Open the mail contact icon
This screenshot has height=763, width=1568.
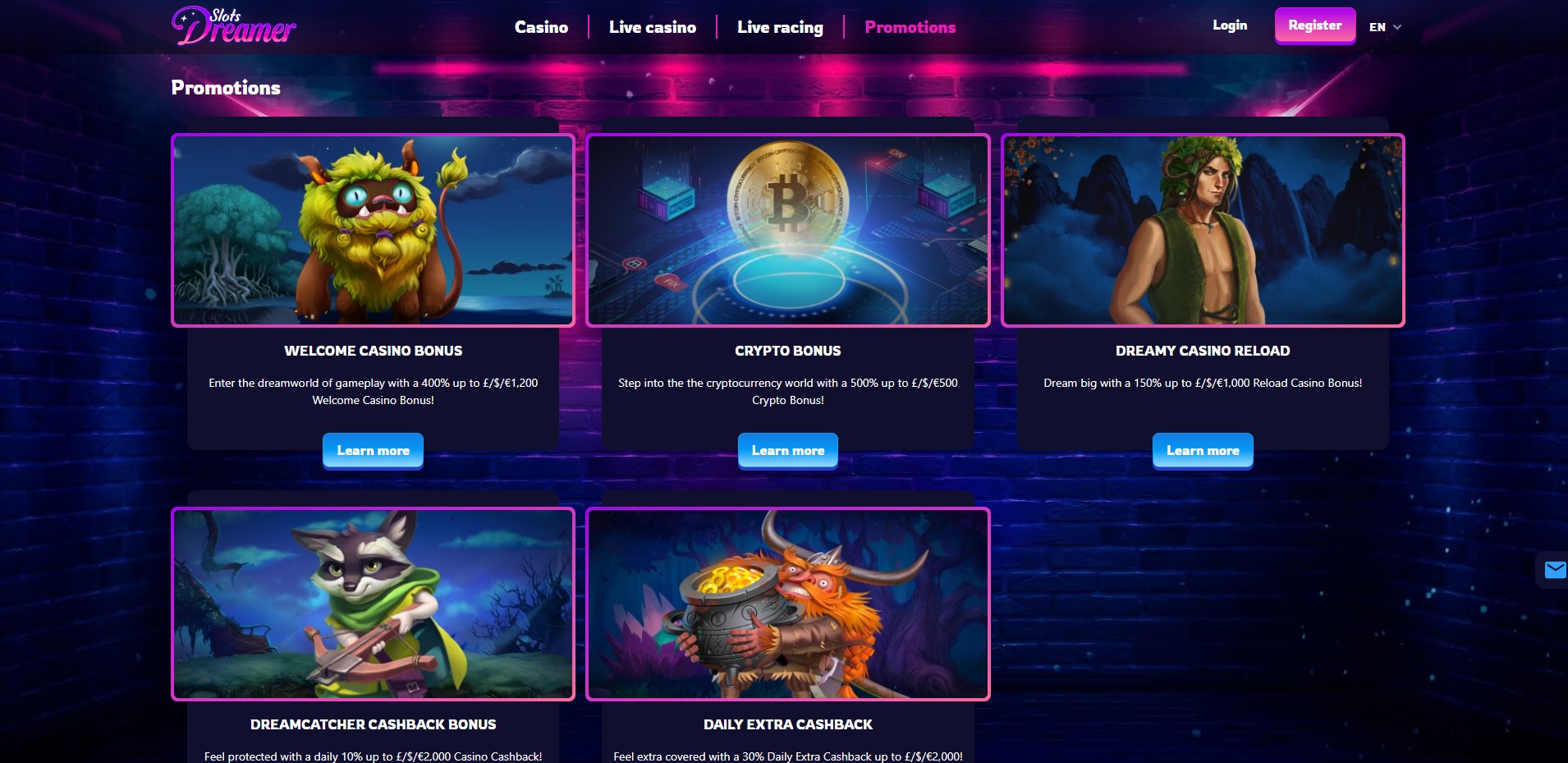point(1554,570)
